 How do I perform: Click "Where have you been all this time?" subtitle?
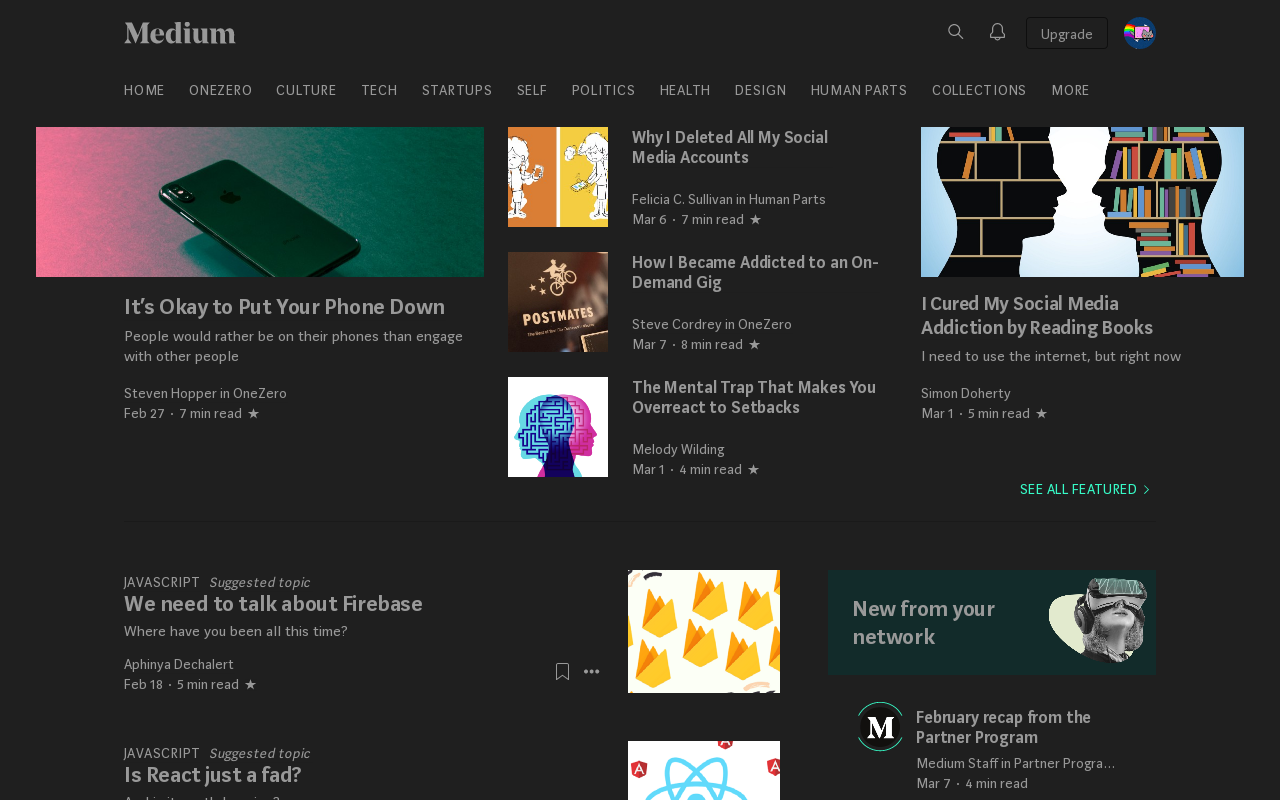tap(236, 631)
